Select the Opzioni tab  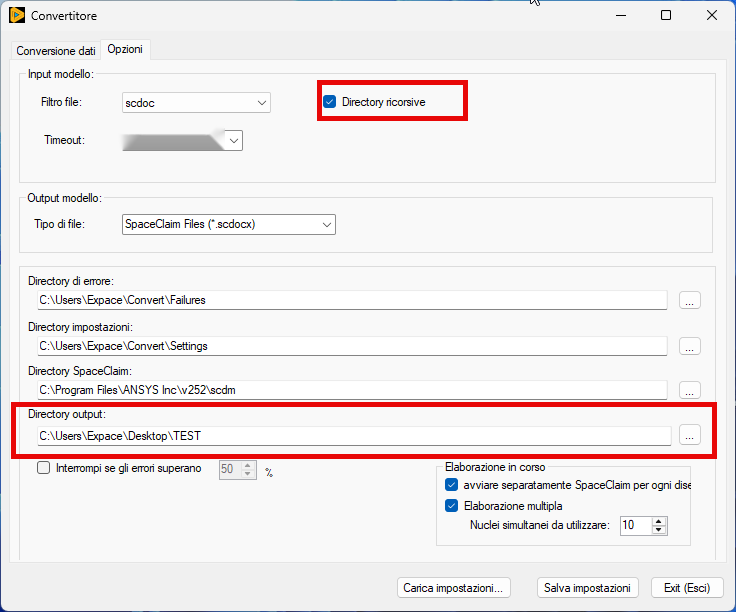pyautogui.click(x=125, y=50)
